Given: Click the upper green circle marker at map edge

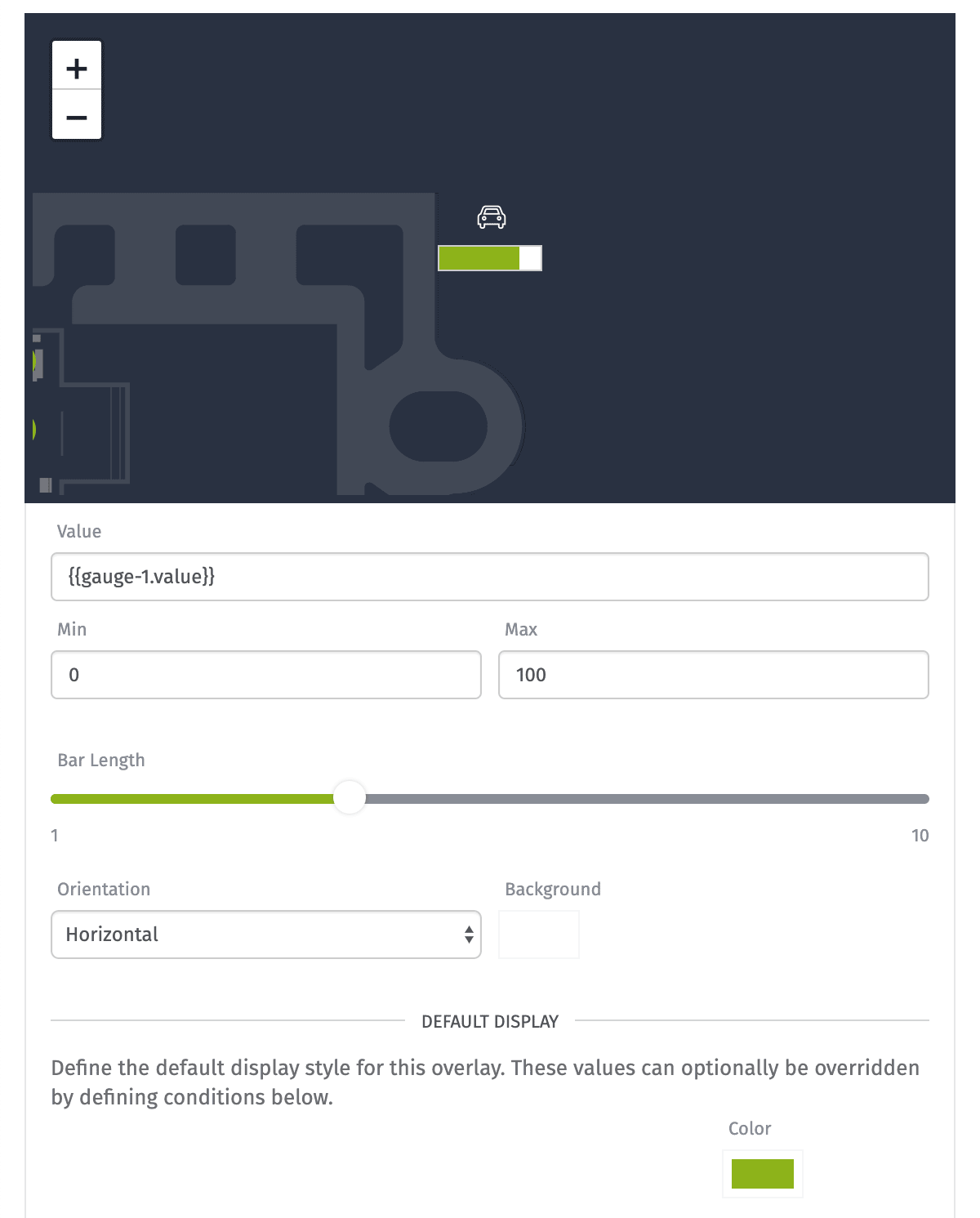Looking at the screenshot, I should coord(34,361).
